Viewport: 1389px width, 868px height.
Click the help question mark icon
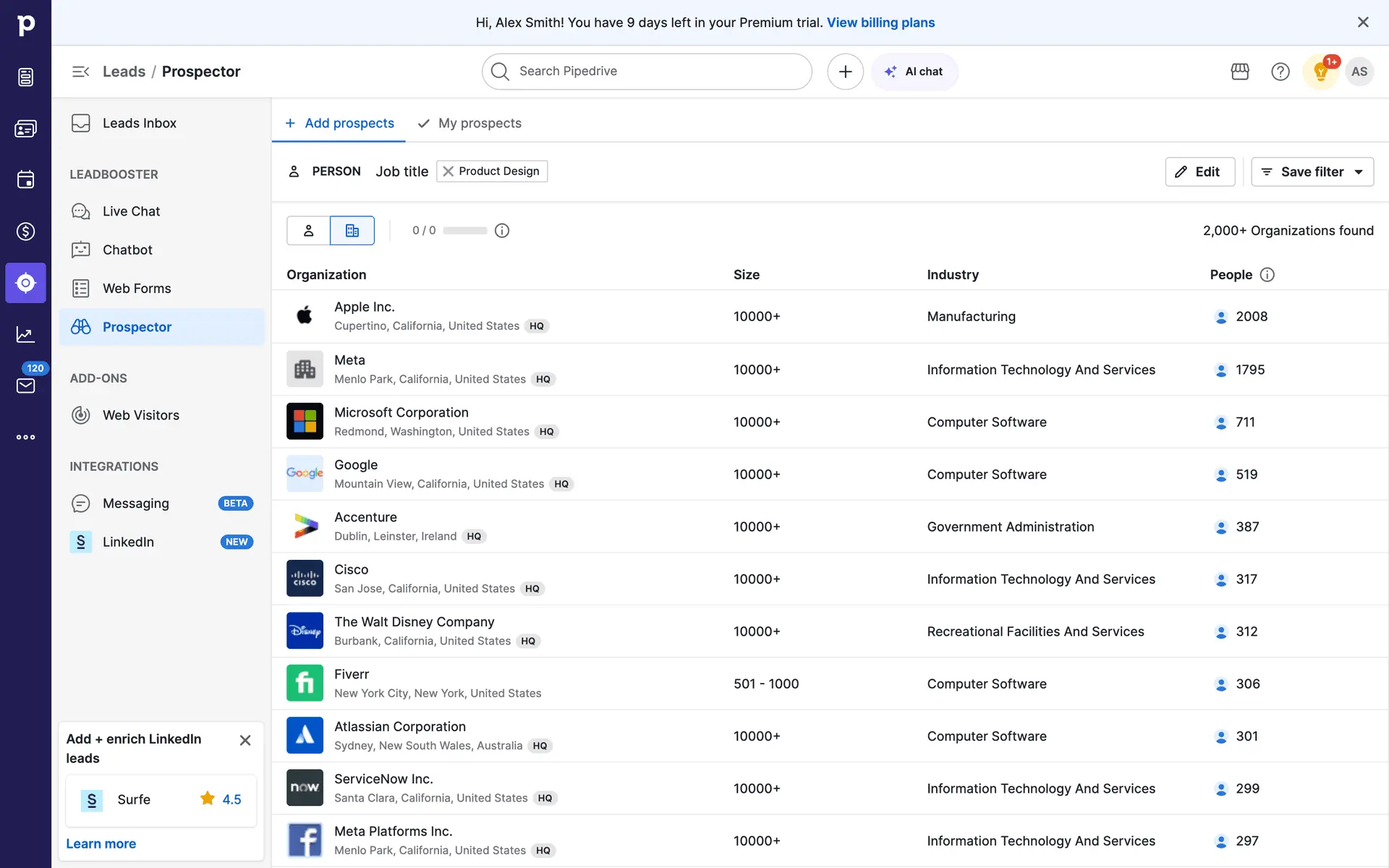point(1280,72)
